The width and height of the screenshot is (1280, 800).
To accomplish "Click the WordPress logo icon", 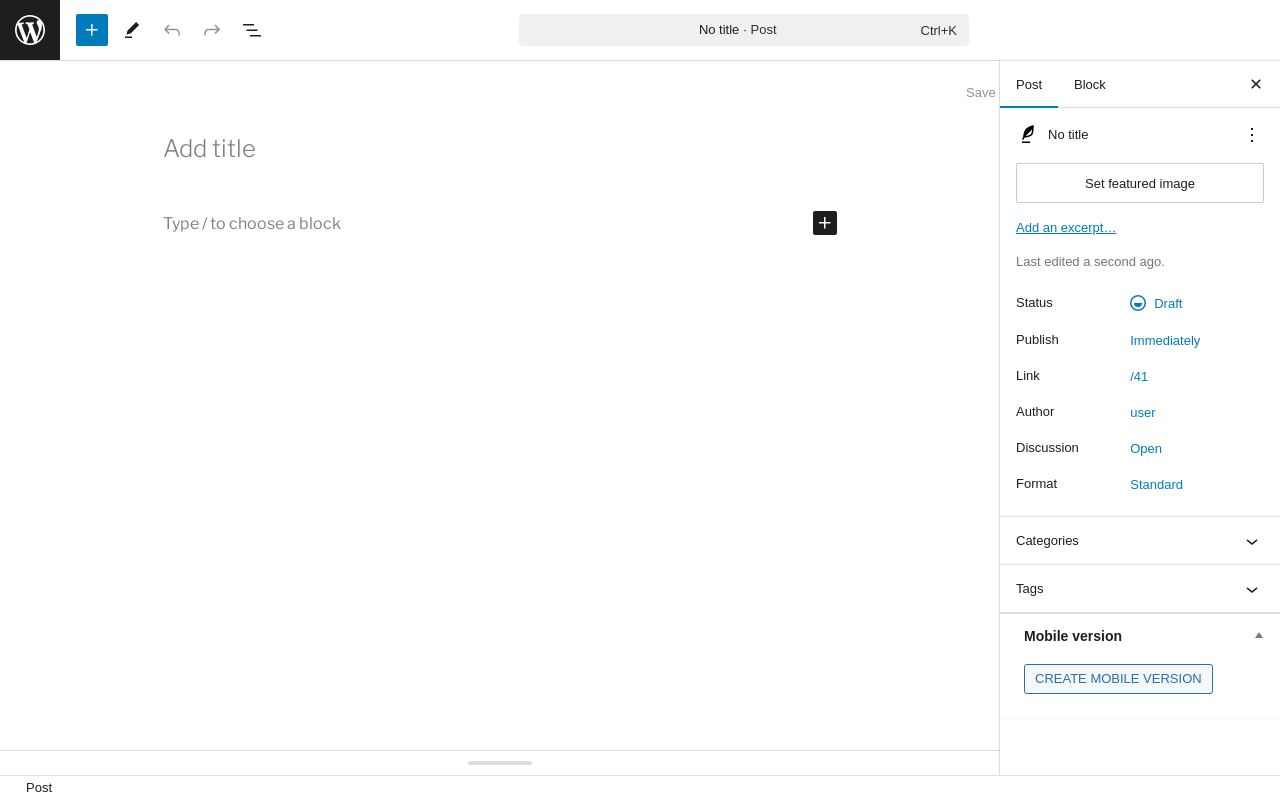I will (30, 30).
